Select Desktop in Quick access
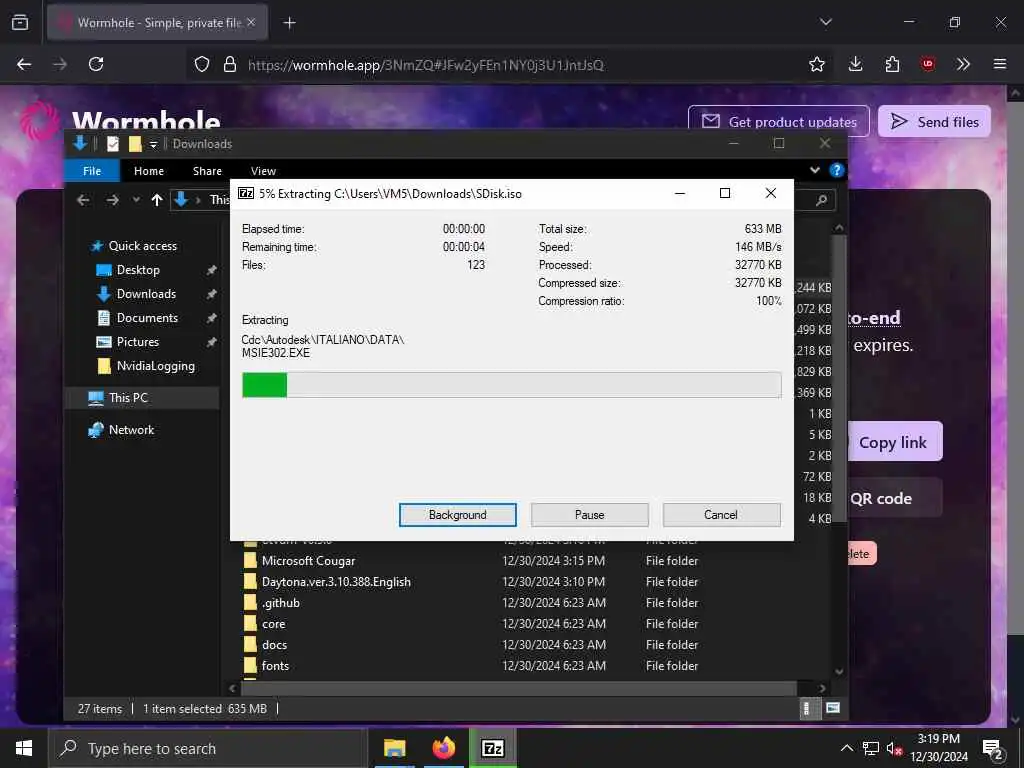 point(138,270)
